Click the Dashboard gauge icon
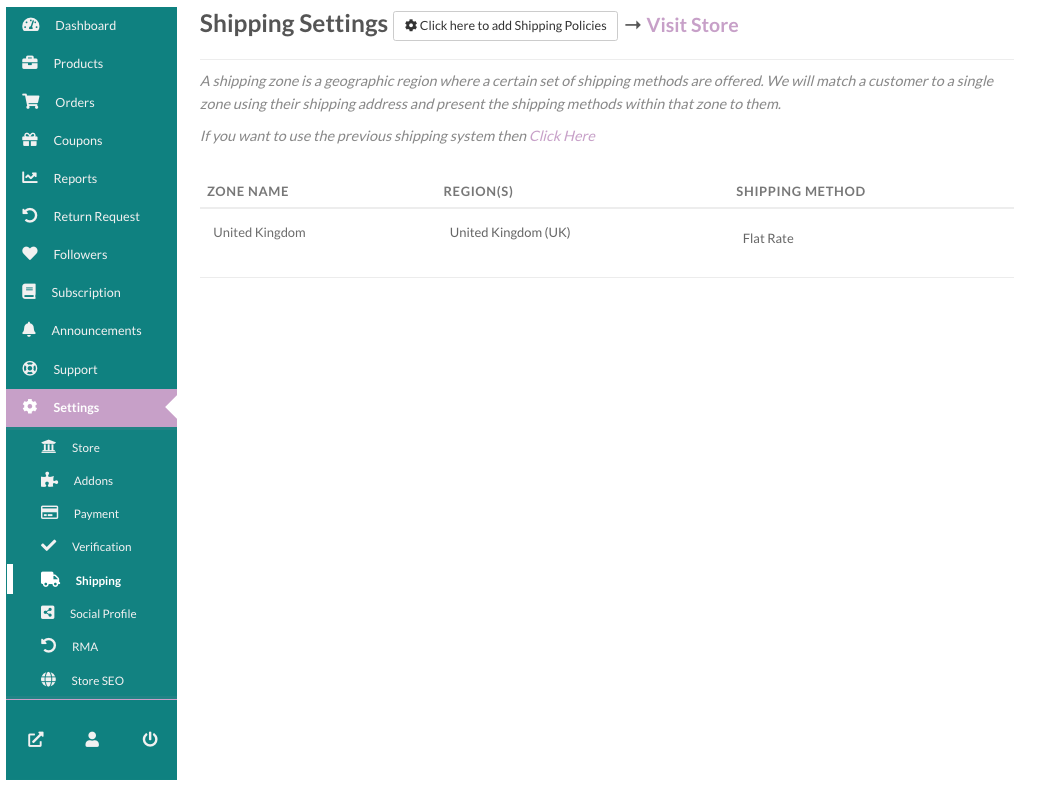Viewport: 1038px width, 788px height. [x=30, y=25]
